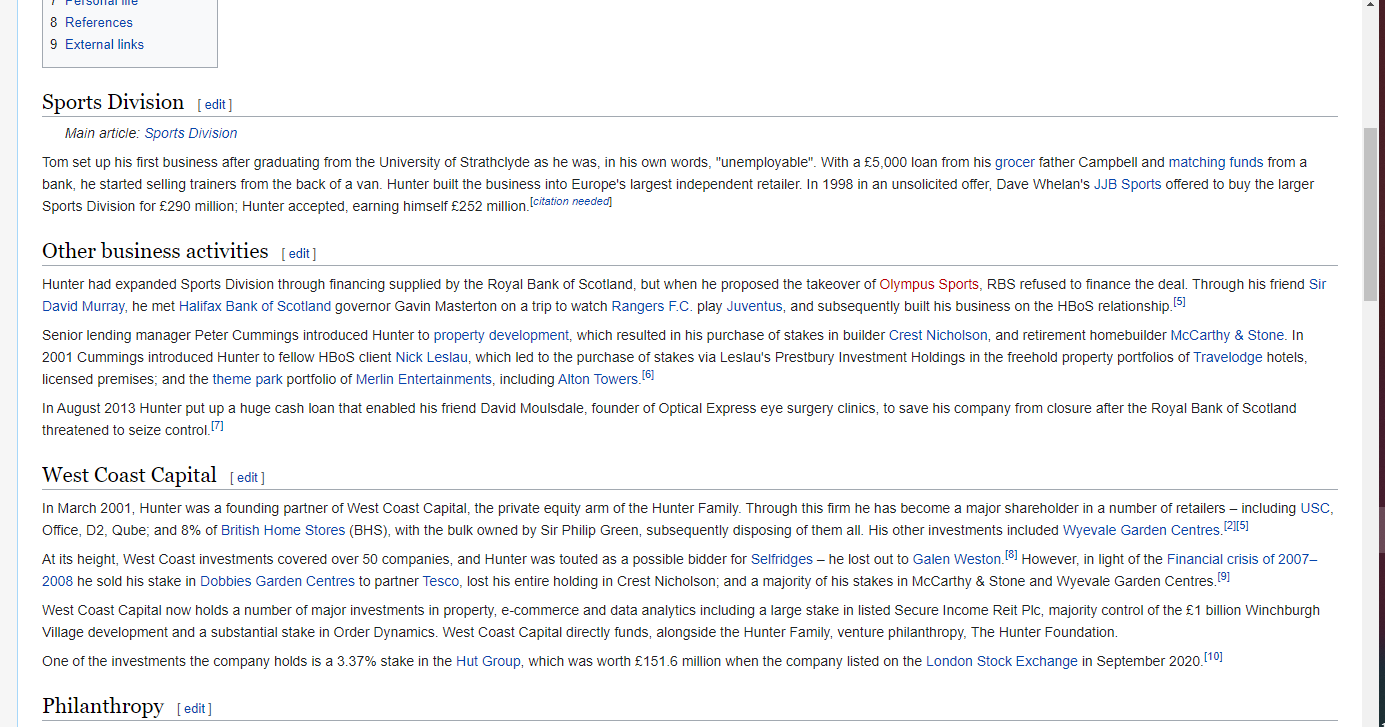Visit the Merlin Entertainments article

[424, 379]
